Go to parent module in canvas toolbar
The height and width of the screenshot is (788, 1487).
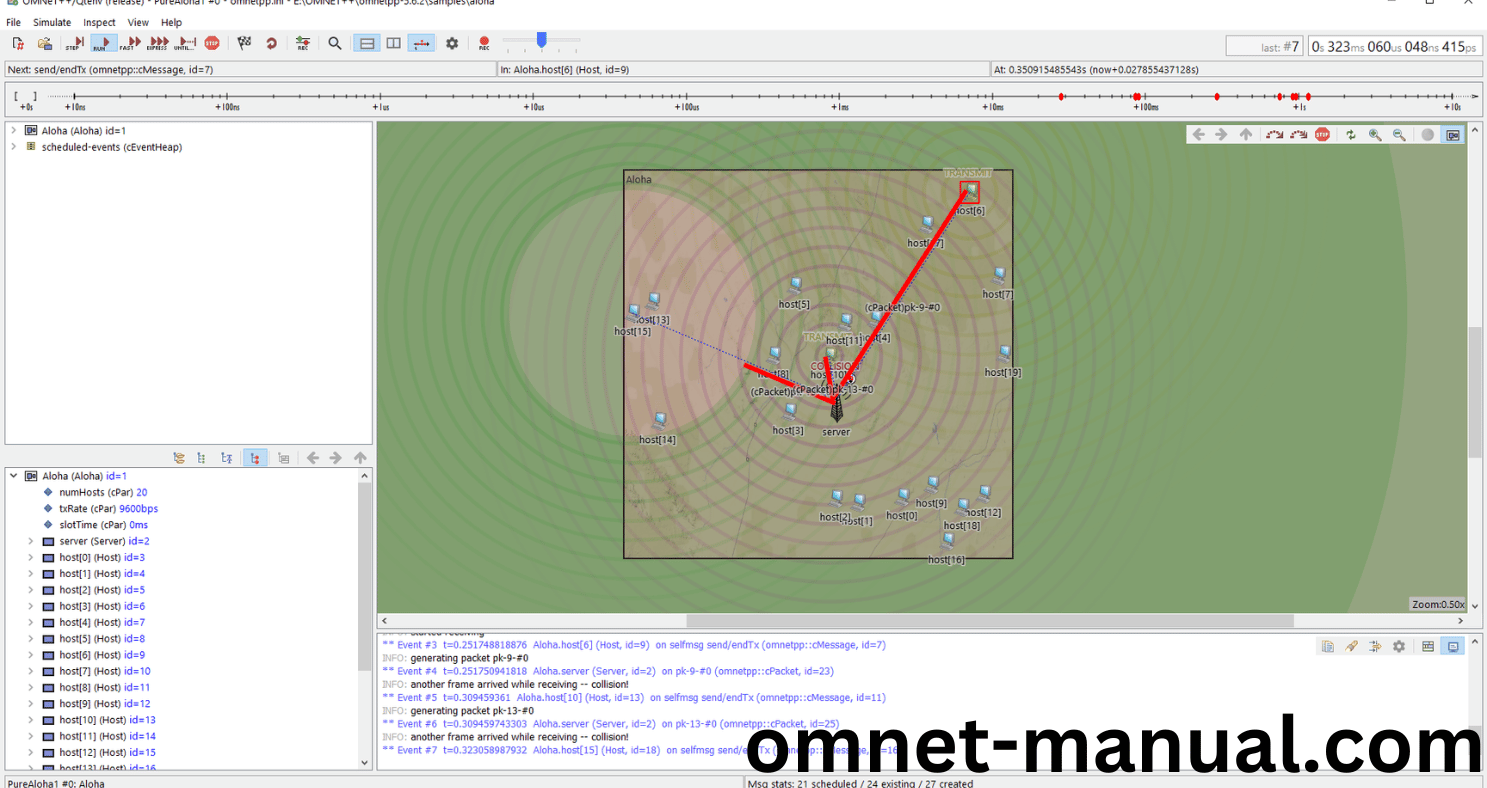pos(1245,134)
